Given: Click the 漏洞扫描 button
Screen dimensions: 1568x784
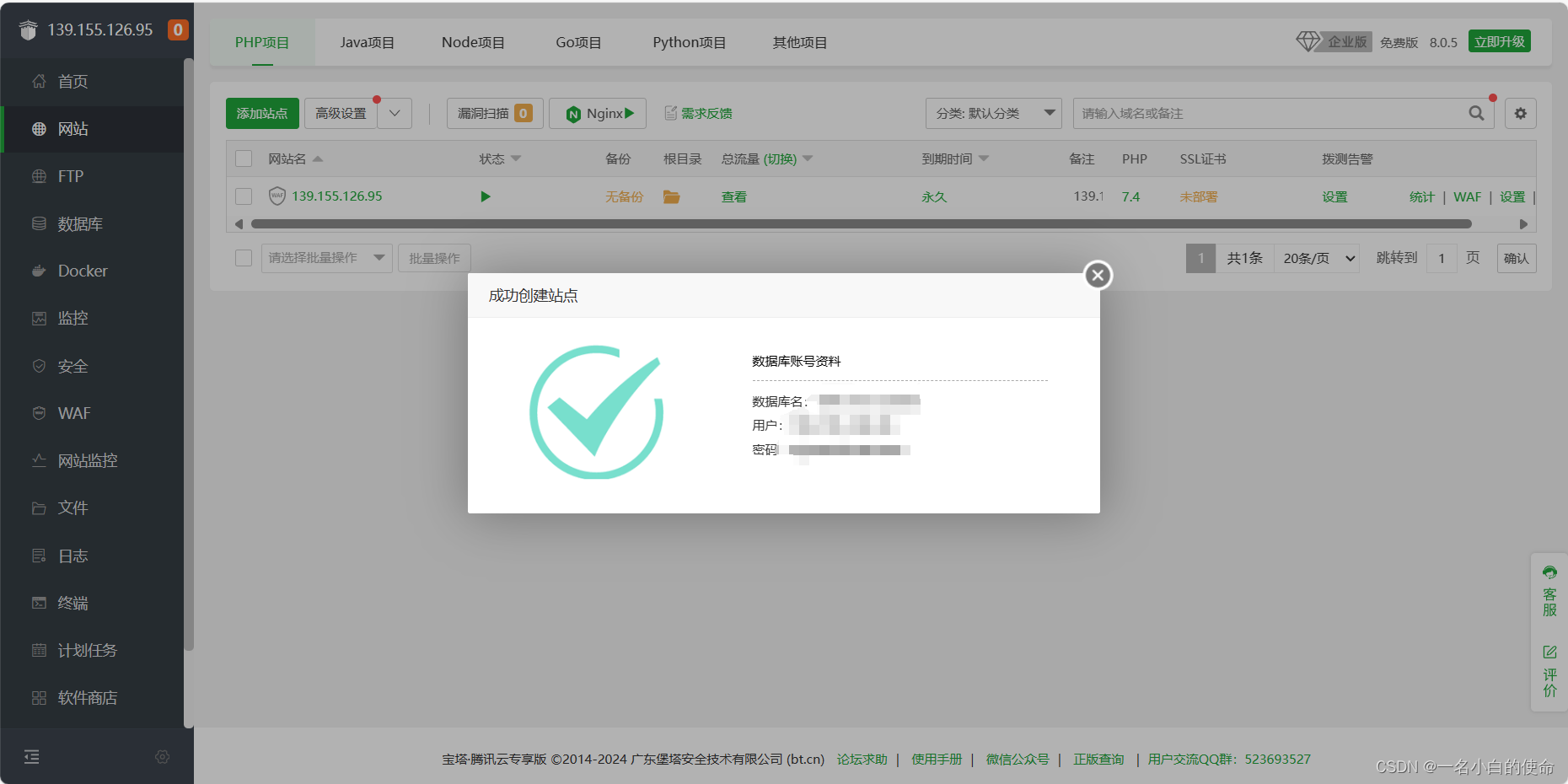Looking at the screenshot, I should 495,113.
